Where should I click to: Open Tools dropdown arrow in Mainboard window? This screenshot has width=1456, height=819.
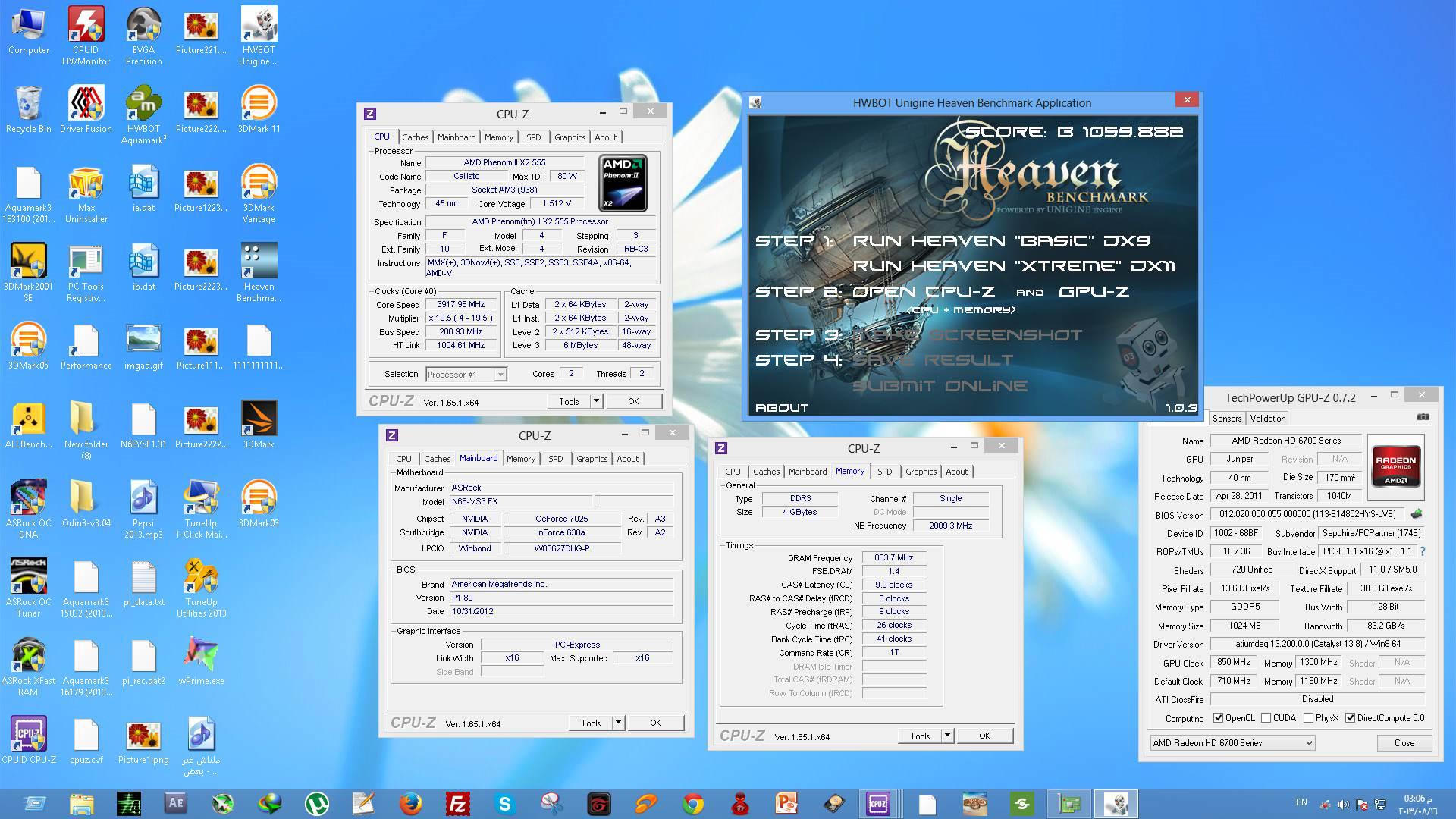pyautogui.click(x=618, y=723)
